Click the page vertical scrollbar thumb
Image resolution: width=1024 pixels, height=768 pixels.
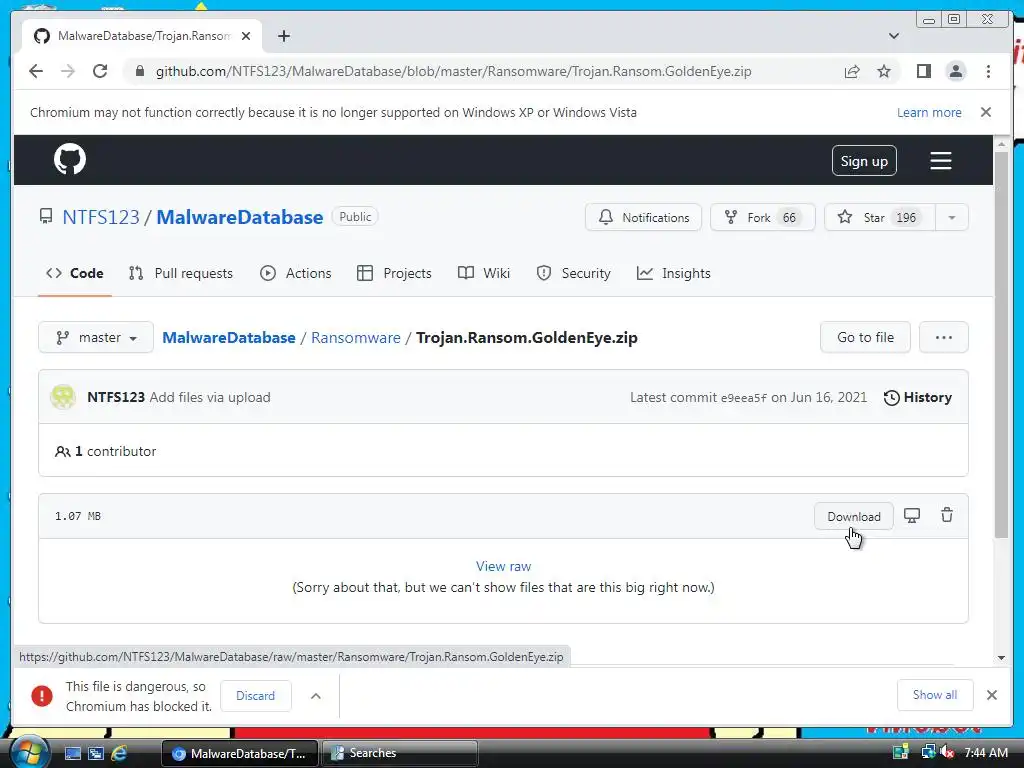(1001, 345)
